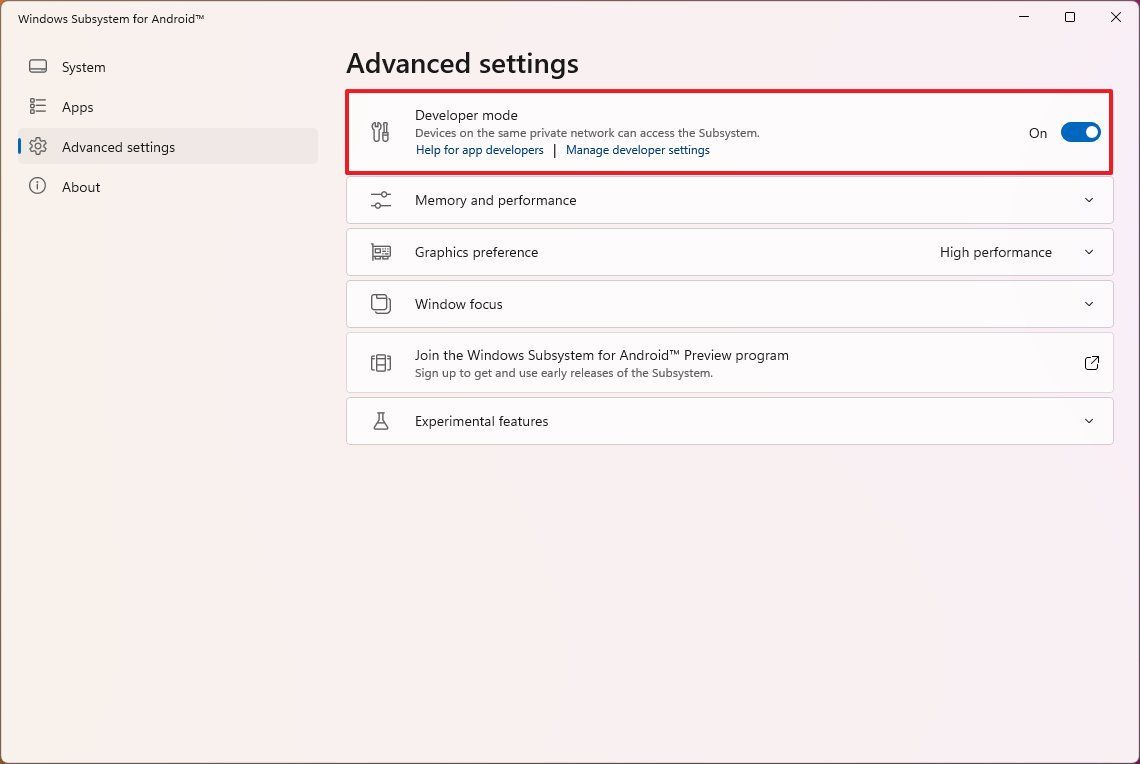Expand the Experimental features section
1140x764 pixels.
(1089, 421)
